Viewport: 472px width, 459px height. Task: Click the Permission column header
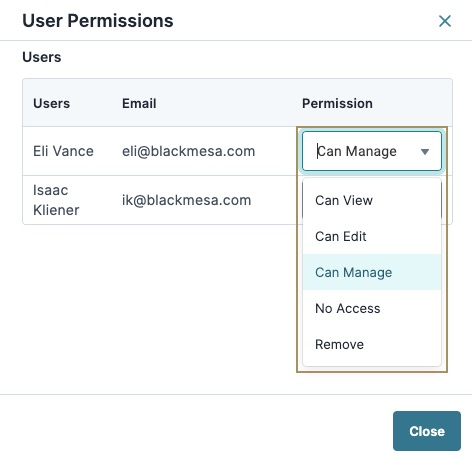(337, 103)
